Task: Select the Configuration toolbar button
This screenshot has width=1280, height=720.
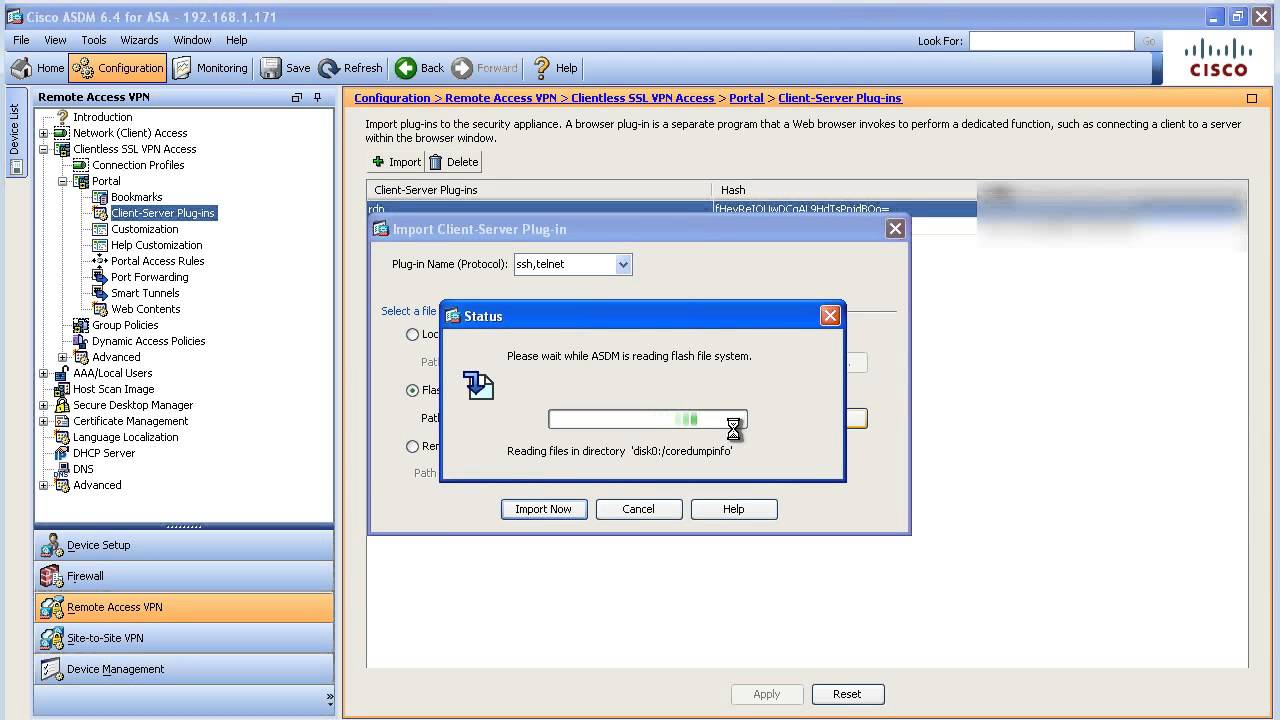Action: [117, 68]
